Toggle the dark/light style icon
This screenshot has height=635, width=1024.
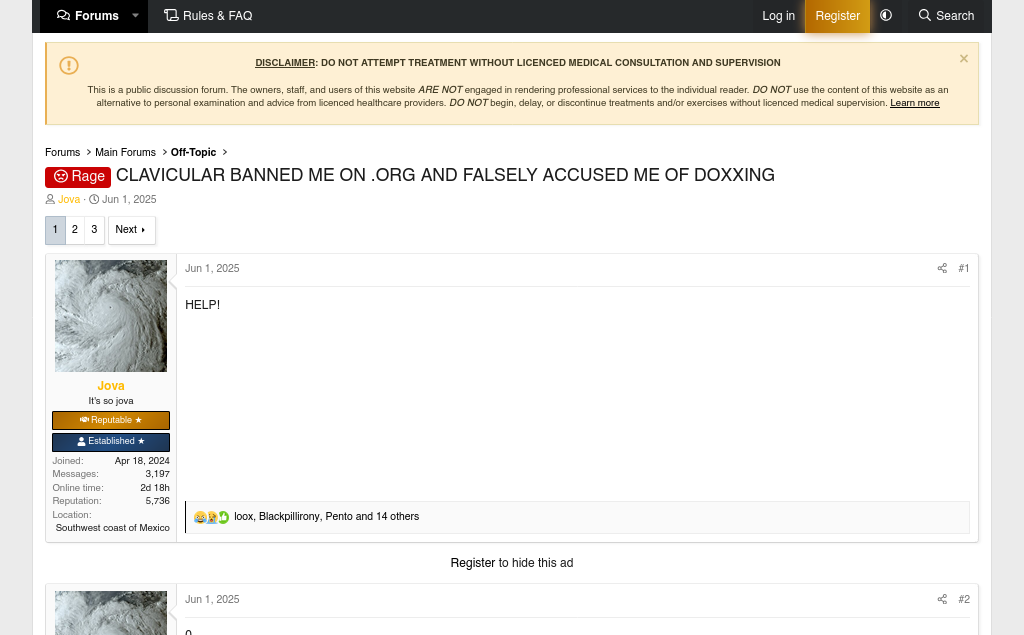(x=886, y=16)
